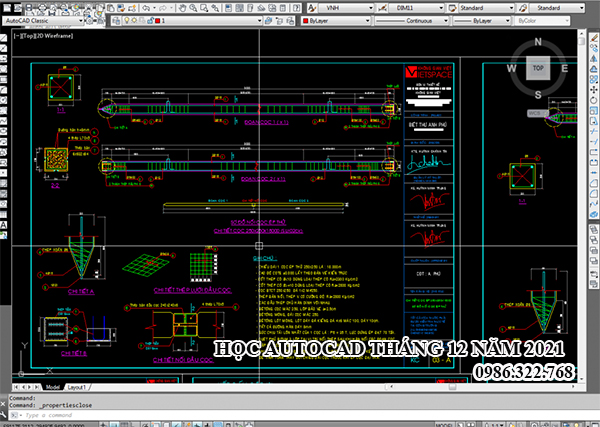
Task: Expand the Undo history arrow
Action: (x=154, y=8)
